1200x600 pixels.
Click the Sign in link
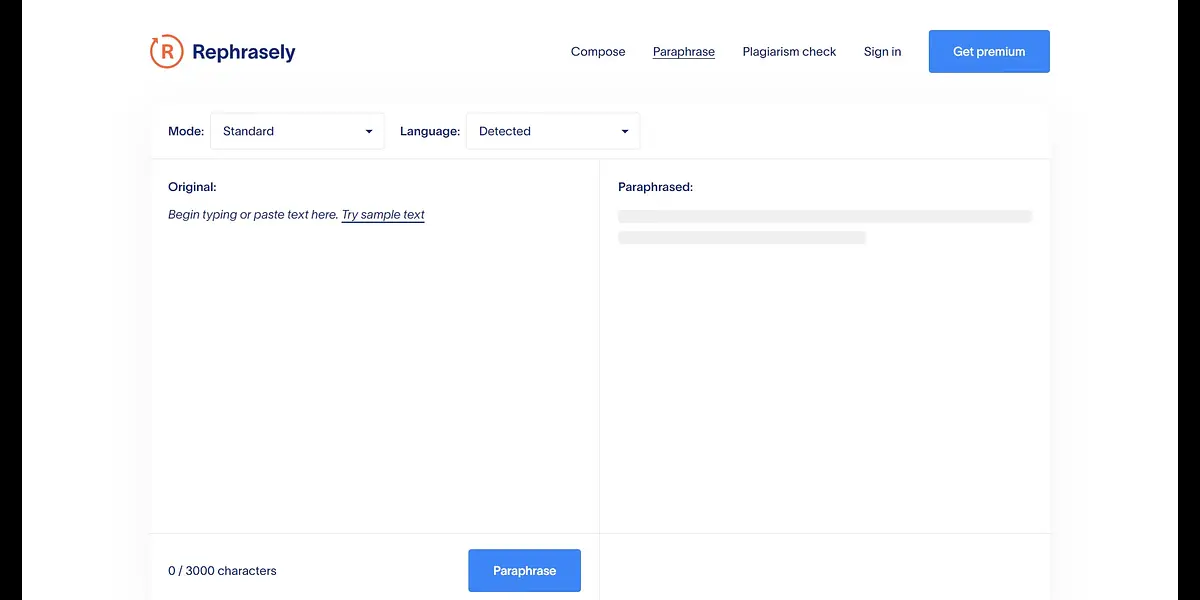[882, 52]
